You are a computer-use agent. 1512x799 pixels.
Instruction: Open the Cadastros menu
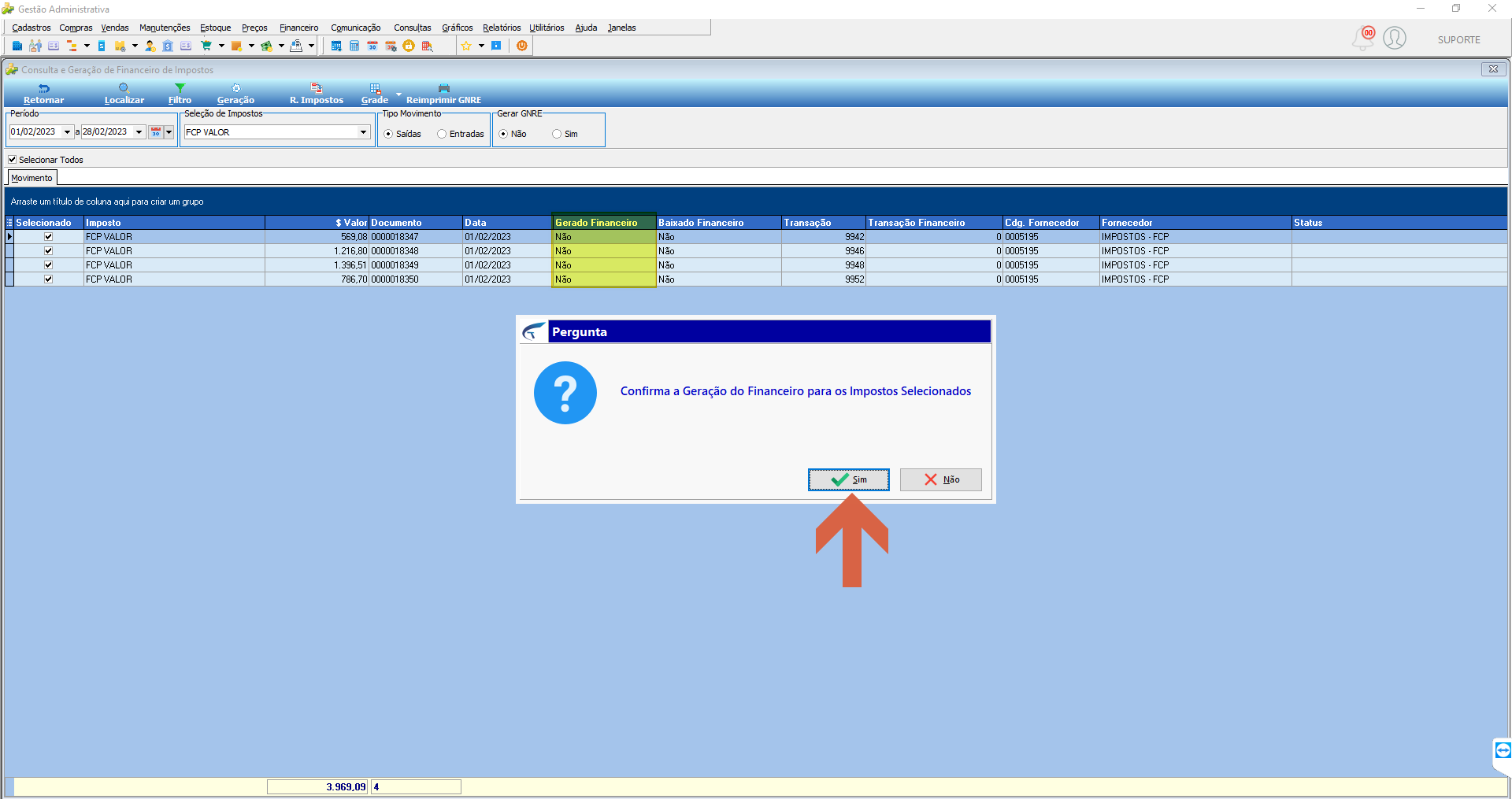click(31, 28)
